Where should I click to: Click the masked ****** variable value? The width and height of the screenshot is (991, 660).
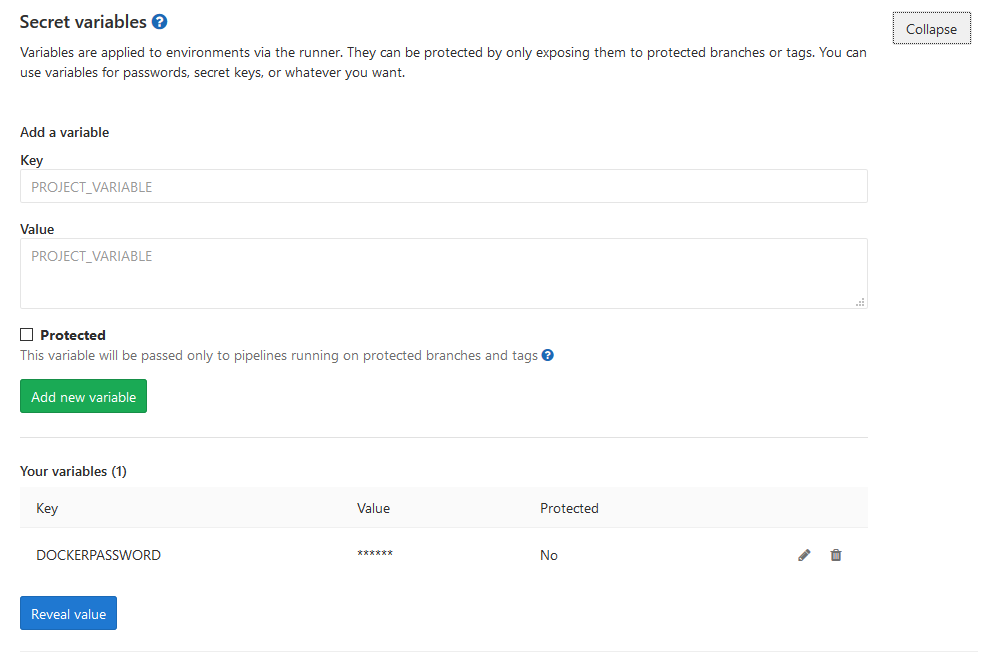375,555
